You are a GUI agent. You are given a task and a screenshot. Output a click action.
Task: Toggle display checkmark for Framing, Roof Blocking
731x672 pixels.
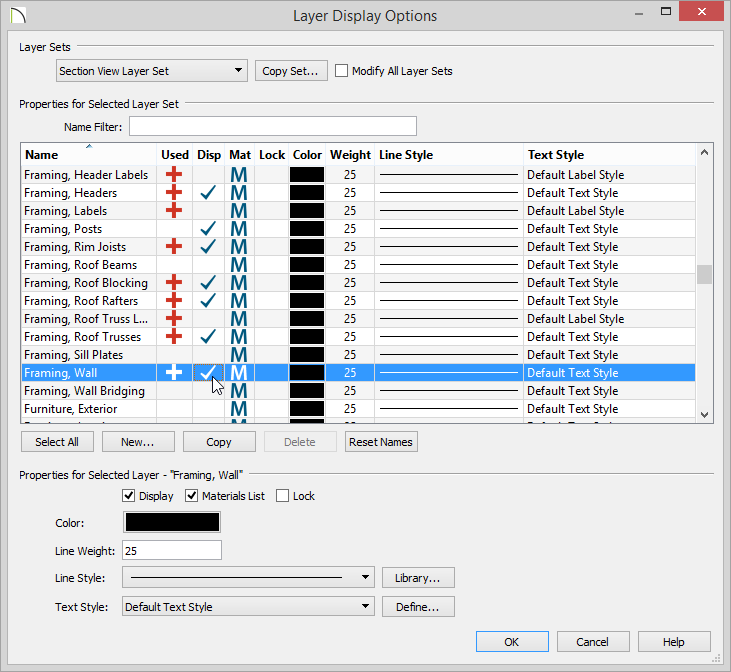pos(208,283)
